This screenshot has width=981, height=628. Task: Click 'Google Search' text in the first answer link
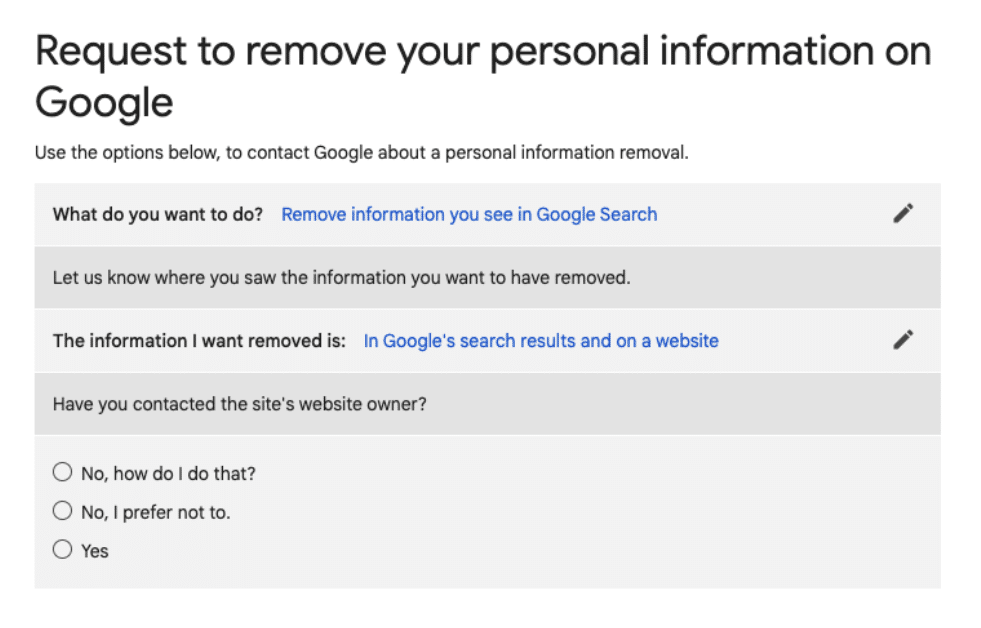[x=597, y=215]
